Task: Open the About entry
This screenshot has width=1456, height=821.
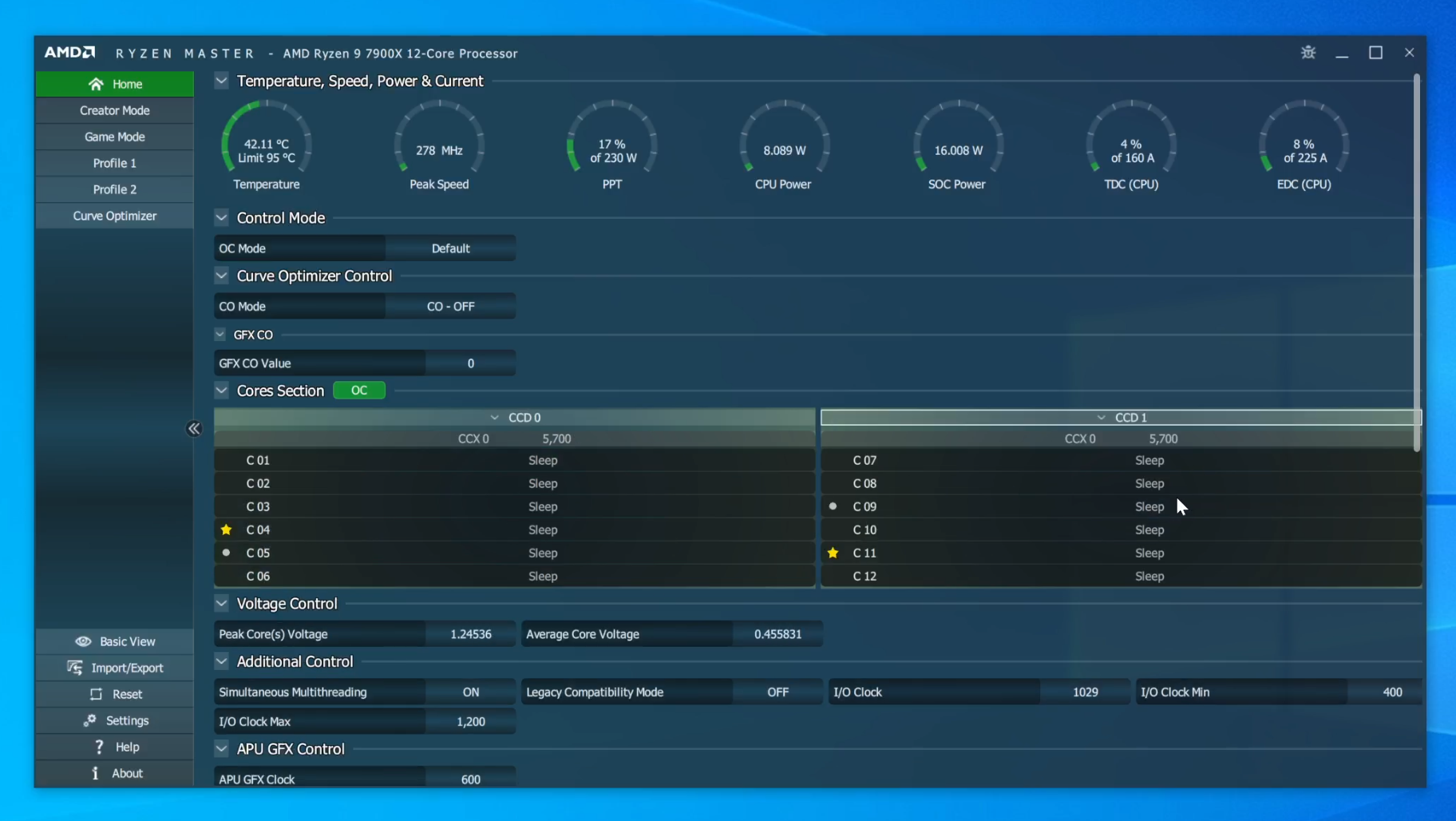Action: [115, 773]
